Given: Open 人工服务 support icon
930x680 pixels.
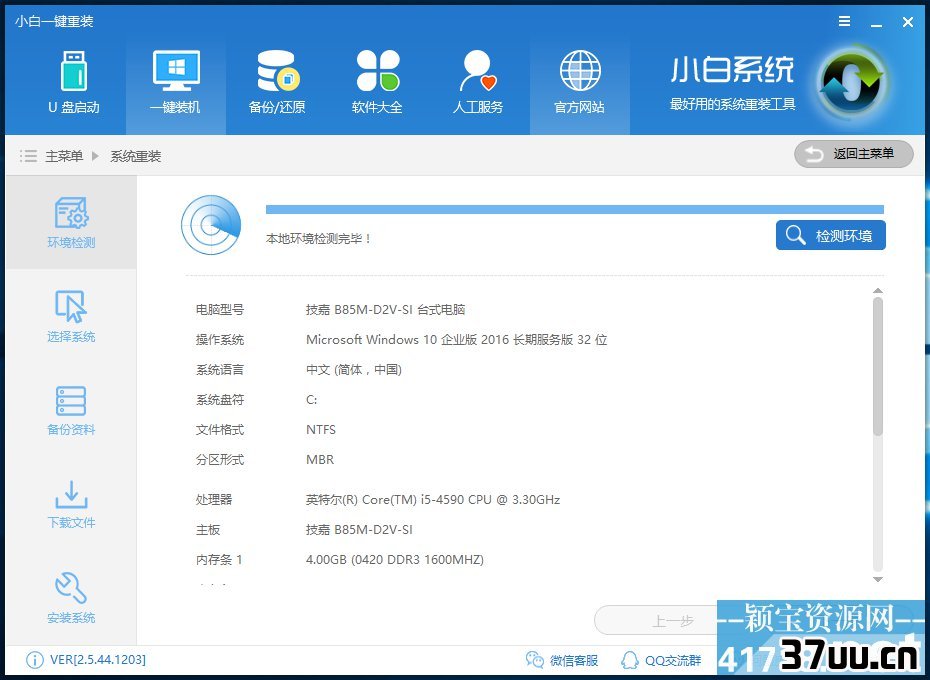Looking at the screenshot, I should coord(478,82).
